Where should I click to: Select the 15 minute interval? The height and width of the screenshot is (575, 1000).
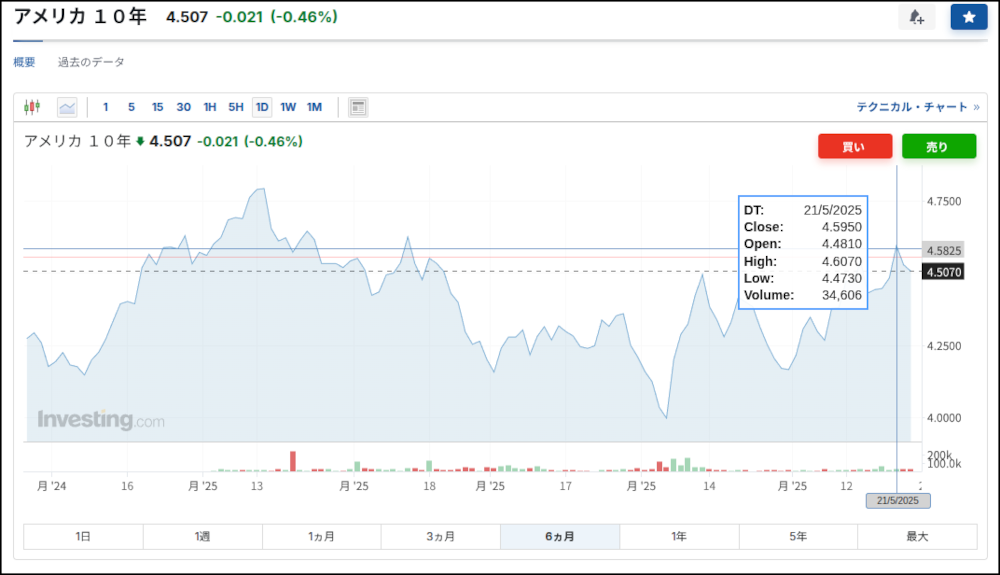click(157, 107)
